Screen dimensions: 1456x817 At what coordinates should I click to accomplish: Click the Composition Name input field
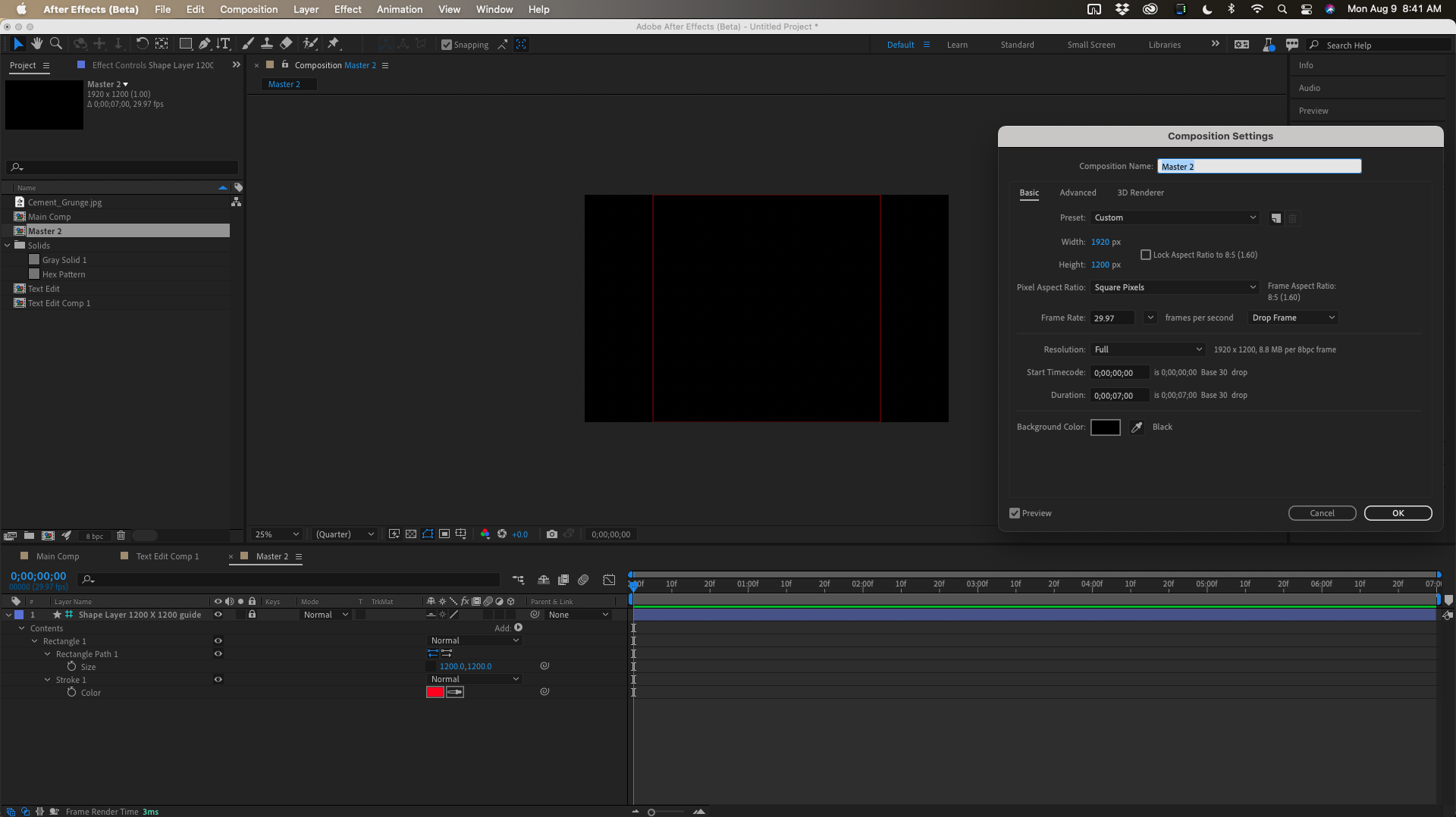1259,166
